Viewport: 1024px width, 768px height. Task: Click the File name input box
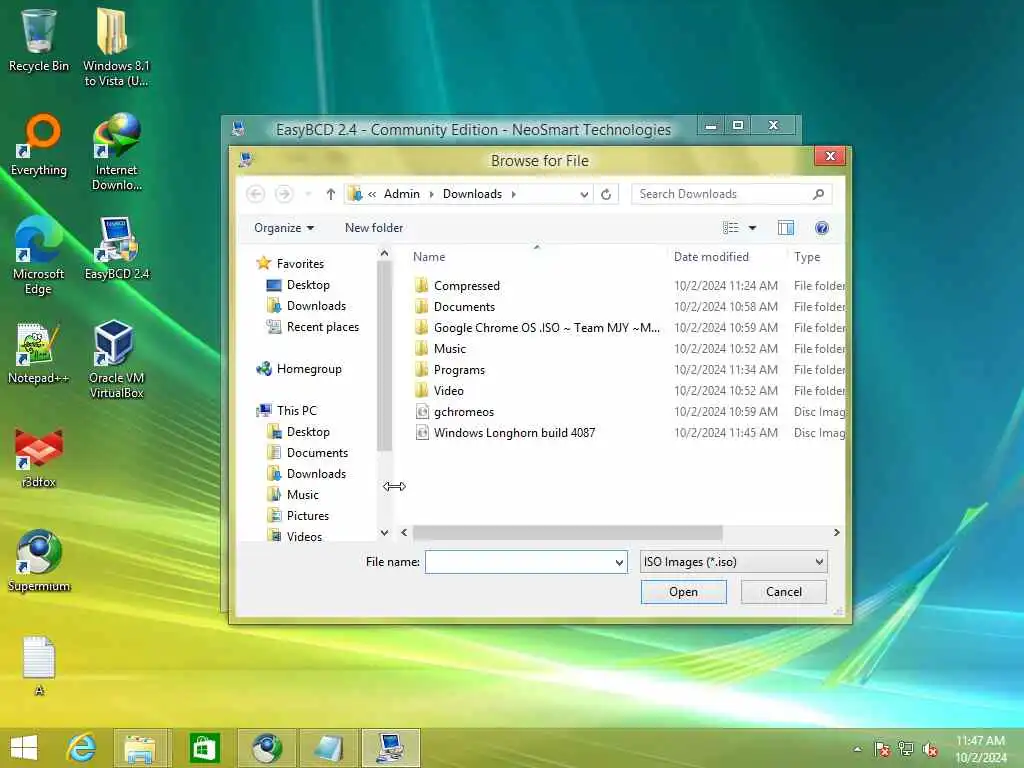(x=519, y=562)
